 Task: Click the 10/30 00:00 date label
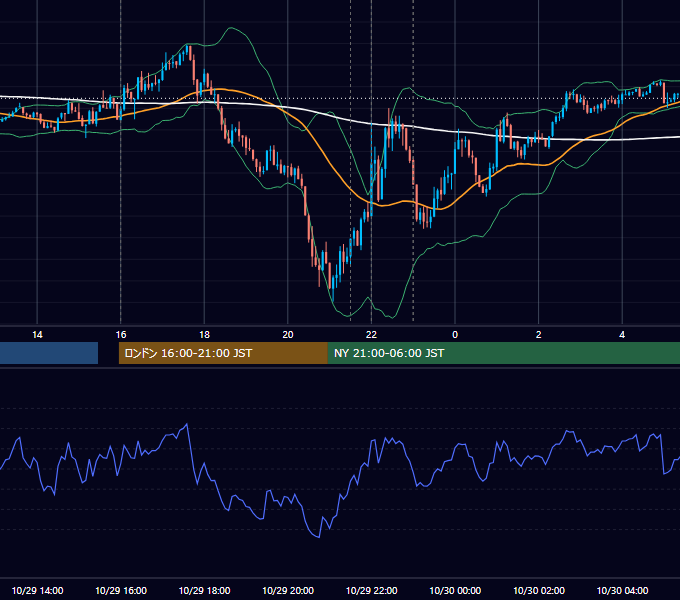pyautogui.click(x=455, y=590)
